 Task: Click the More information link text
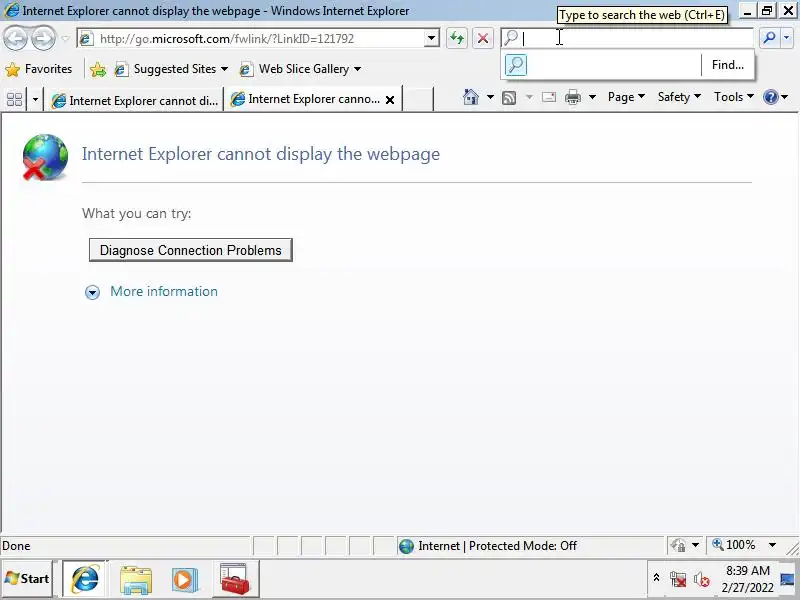tap(164, 291)
